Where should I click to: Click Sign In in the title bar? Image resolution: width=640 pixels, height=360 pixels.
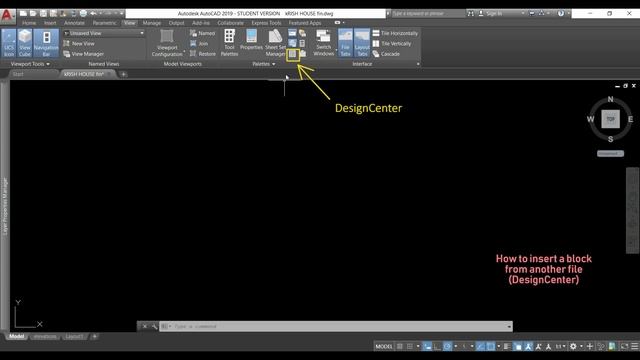click(494, 13)
